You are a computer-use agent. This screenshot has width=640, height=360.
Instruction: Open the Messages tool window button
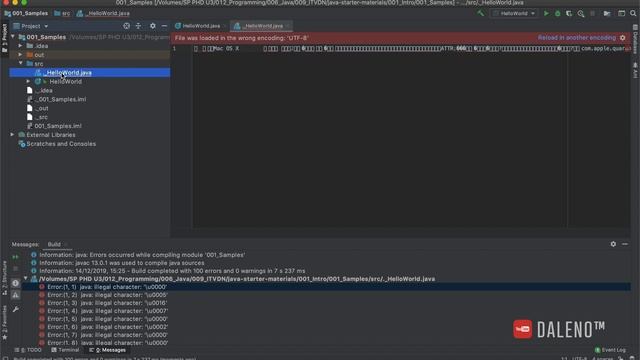107,350
